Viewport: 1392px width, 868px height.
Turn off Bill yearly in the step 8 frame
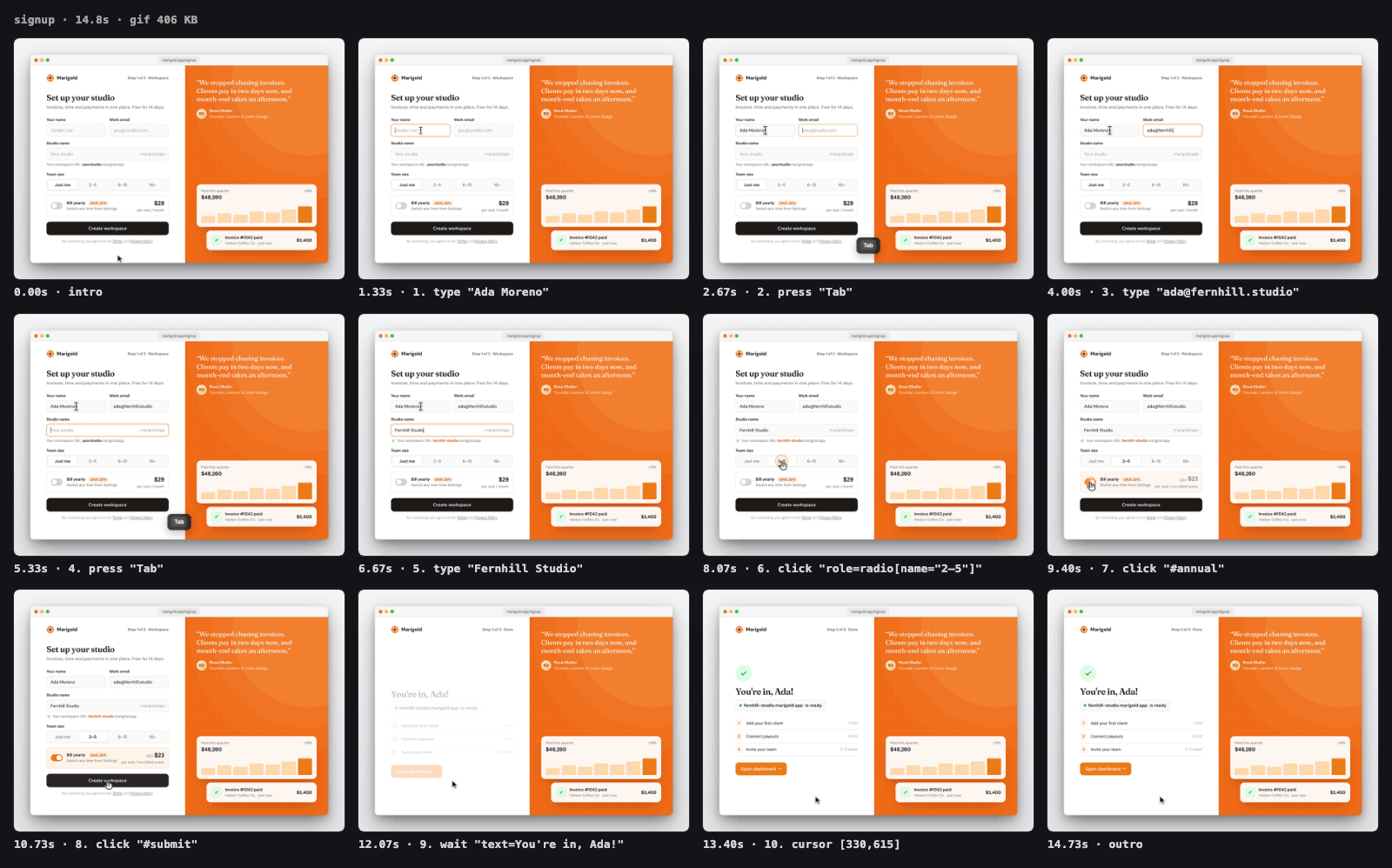click(x=57, y=758)
